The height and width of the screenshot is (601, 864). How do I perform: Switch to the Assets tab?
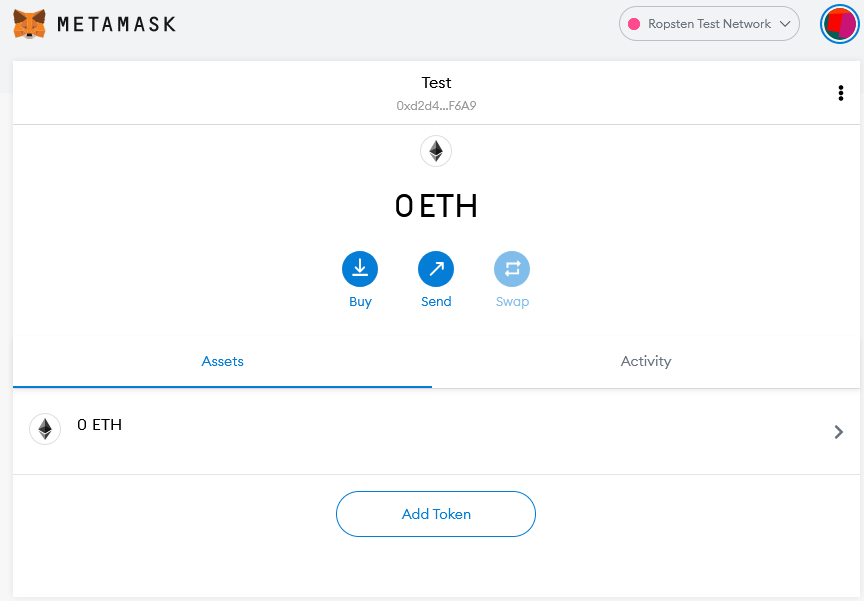(x=222, y=361)
